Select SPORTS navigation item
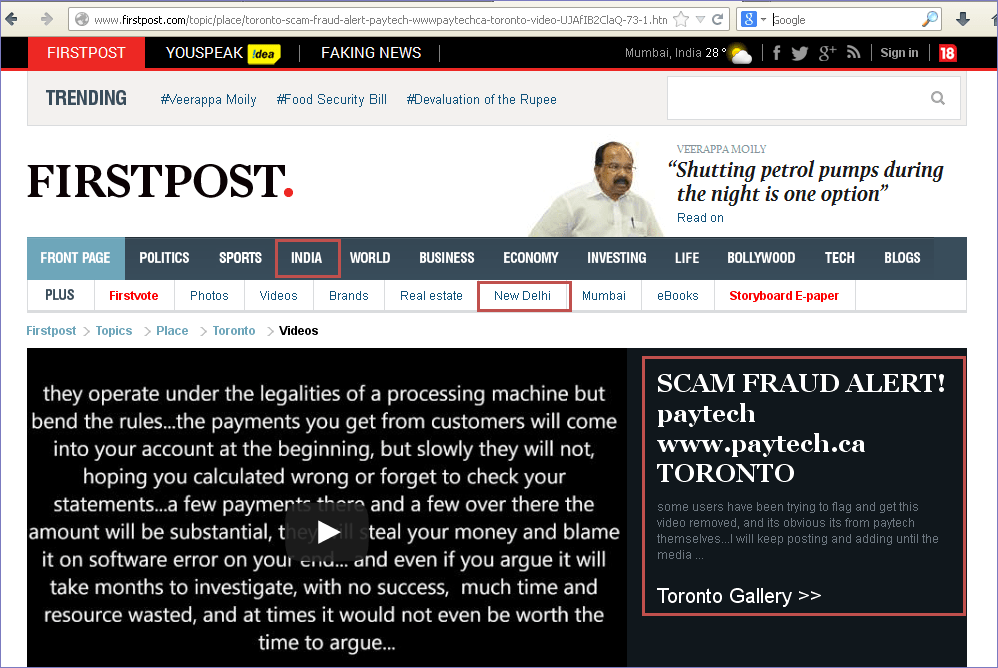The image size is (998, 668). 241,258
